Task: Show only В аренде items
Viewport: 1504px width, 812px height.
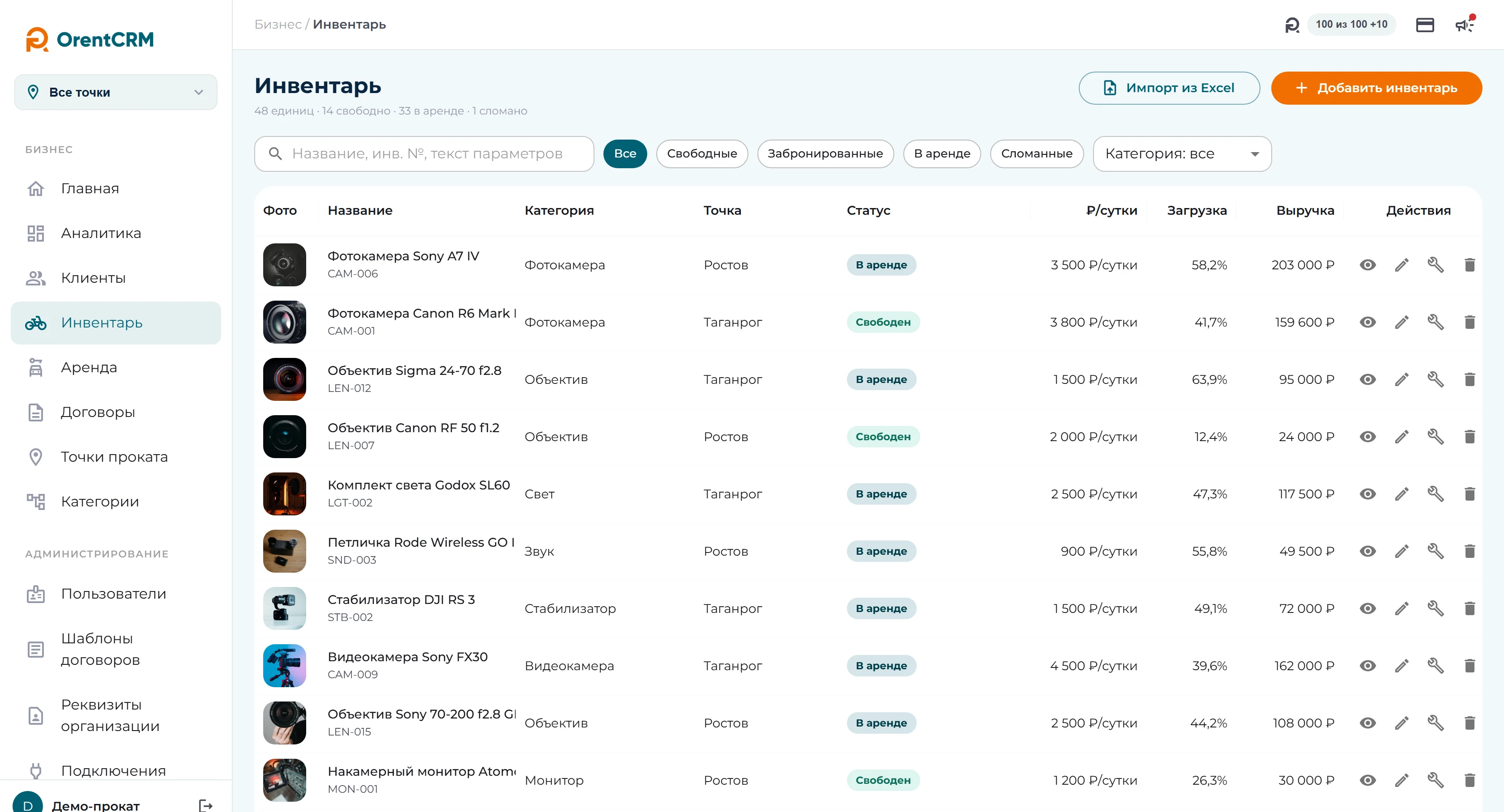Action: tap(942, 153)
